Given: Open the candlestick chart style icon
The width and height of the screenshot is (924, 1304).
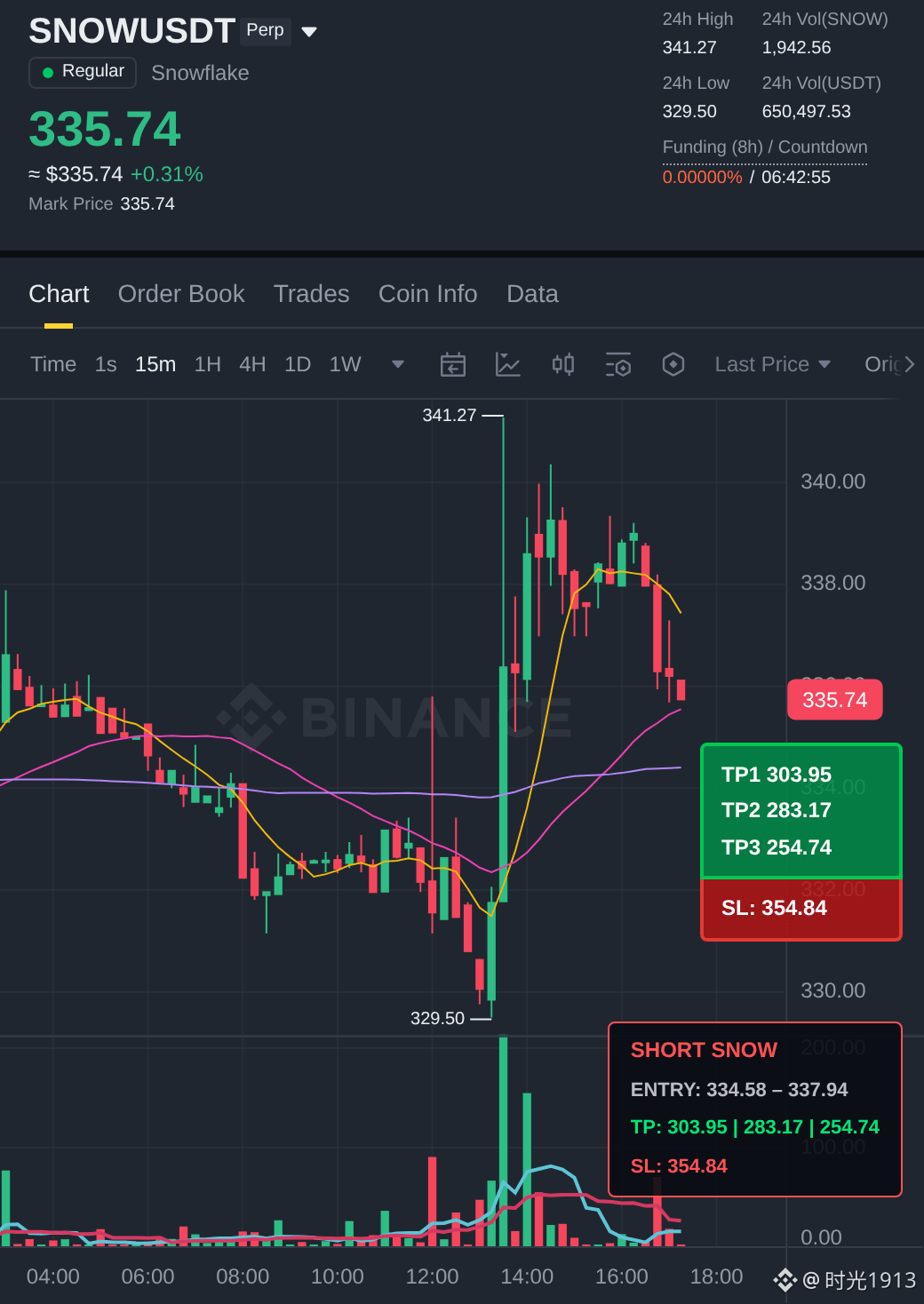Looking at the screenshot, I should 563,364.
